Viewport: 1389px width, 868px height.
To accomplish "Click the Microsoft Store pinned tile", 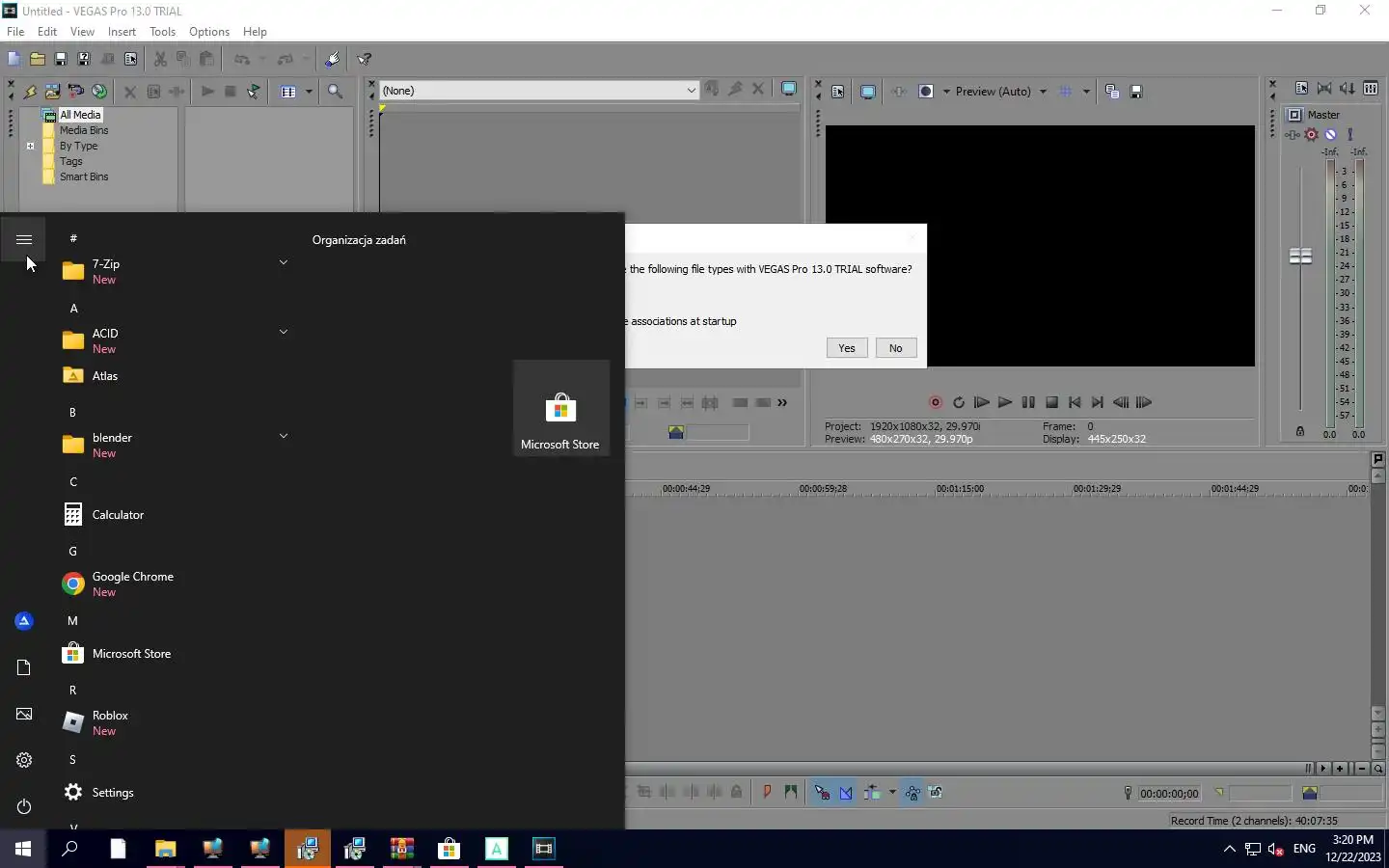I will (x=560, y=408).
